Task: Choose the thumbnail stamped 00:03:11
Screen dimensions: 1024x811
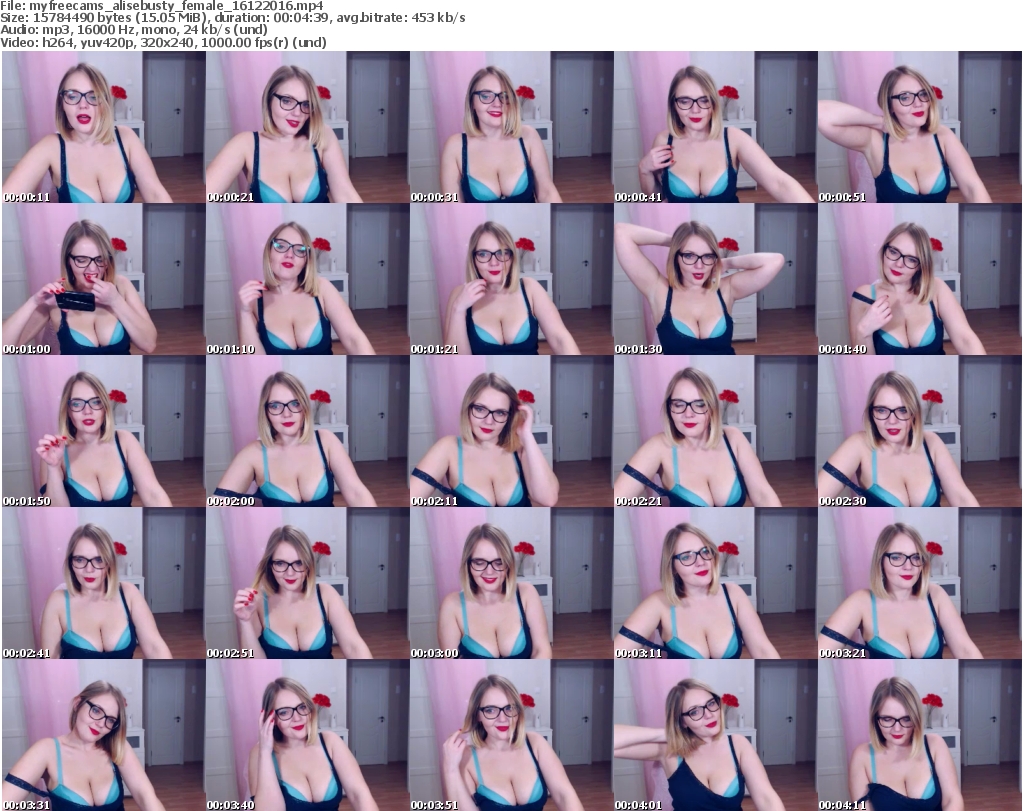Action: click(715, 584)
